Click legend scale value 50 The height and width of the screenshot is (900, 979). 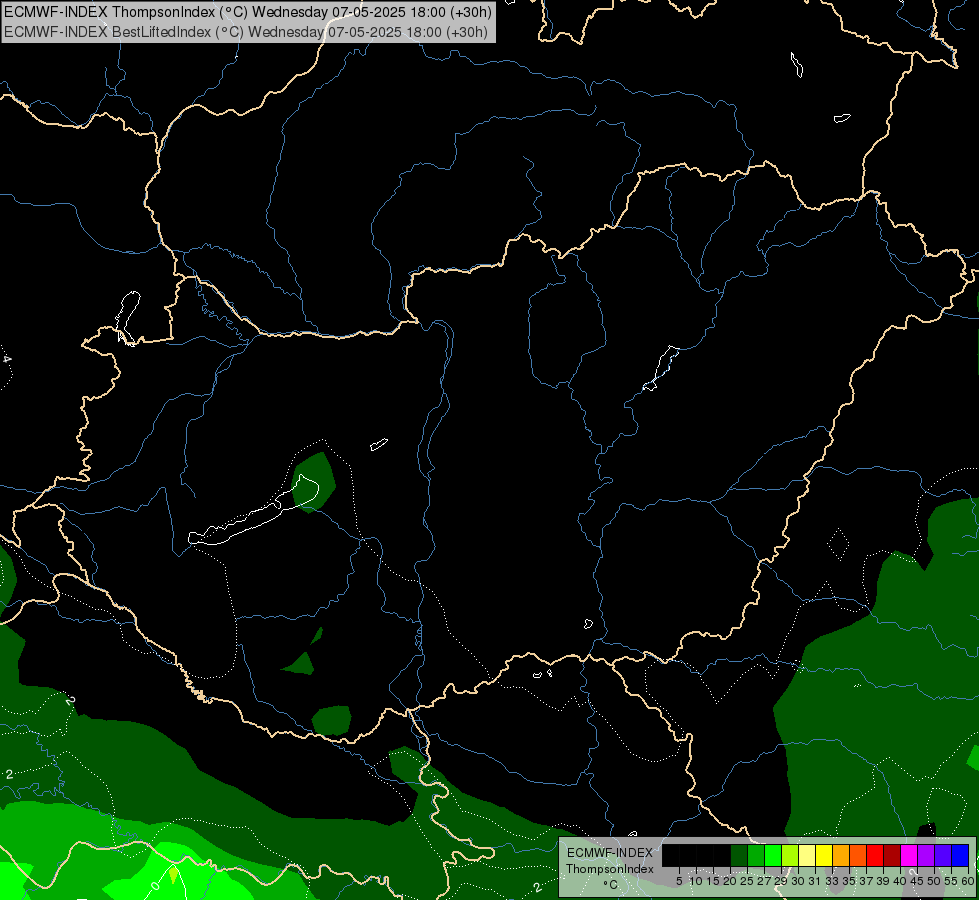(x=934, y=881)
